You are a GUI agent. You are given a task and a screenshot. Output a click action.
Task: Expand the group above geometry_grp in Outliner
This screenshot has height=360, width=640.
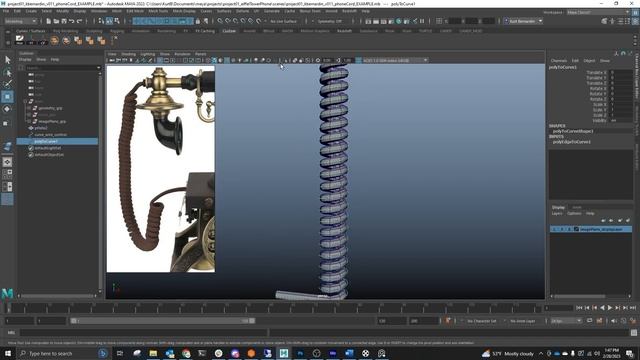tap(25, 101)
